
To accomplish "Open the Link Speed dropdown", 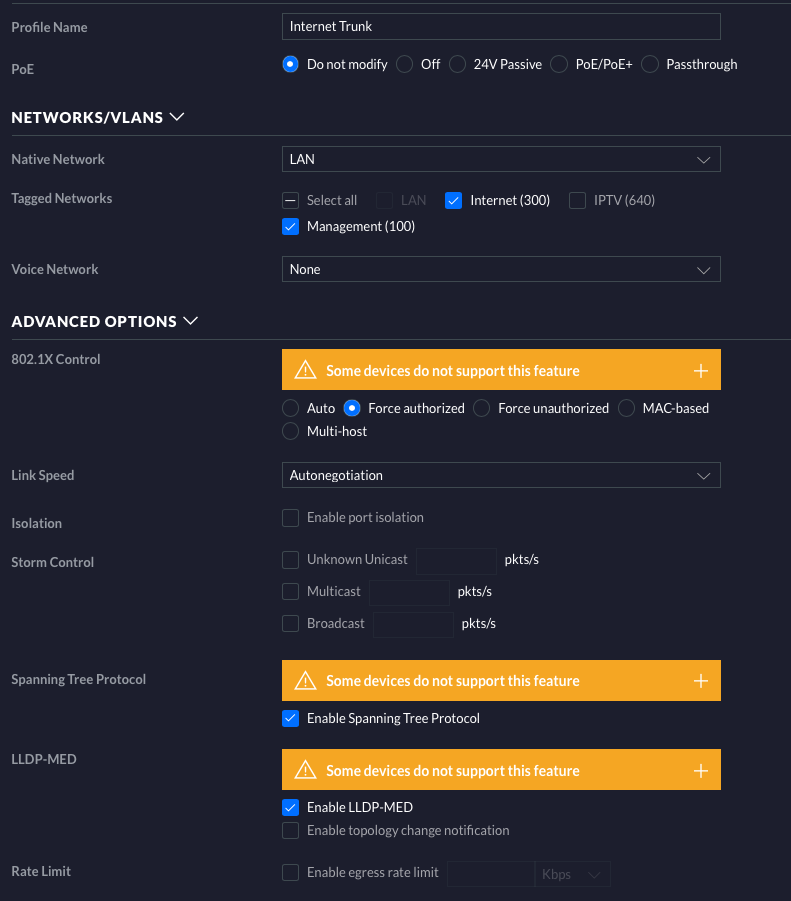I will pos(501,475).
